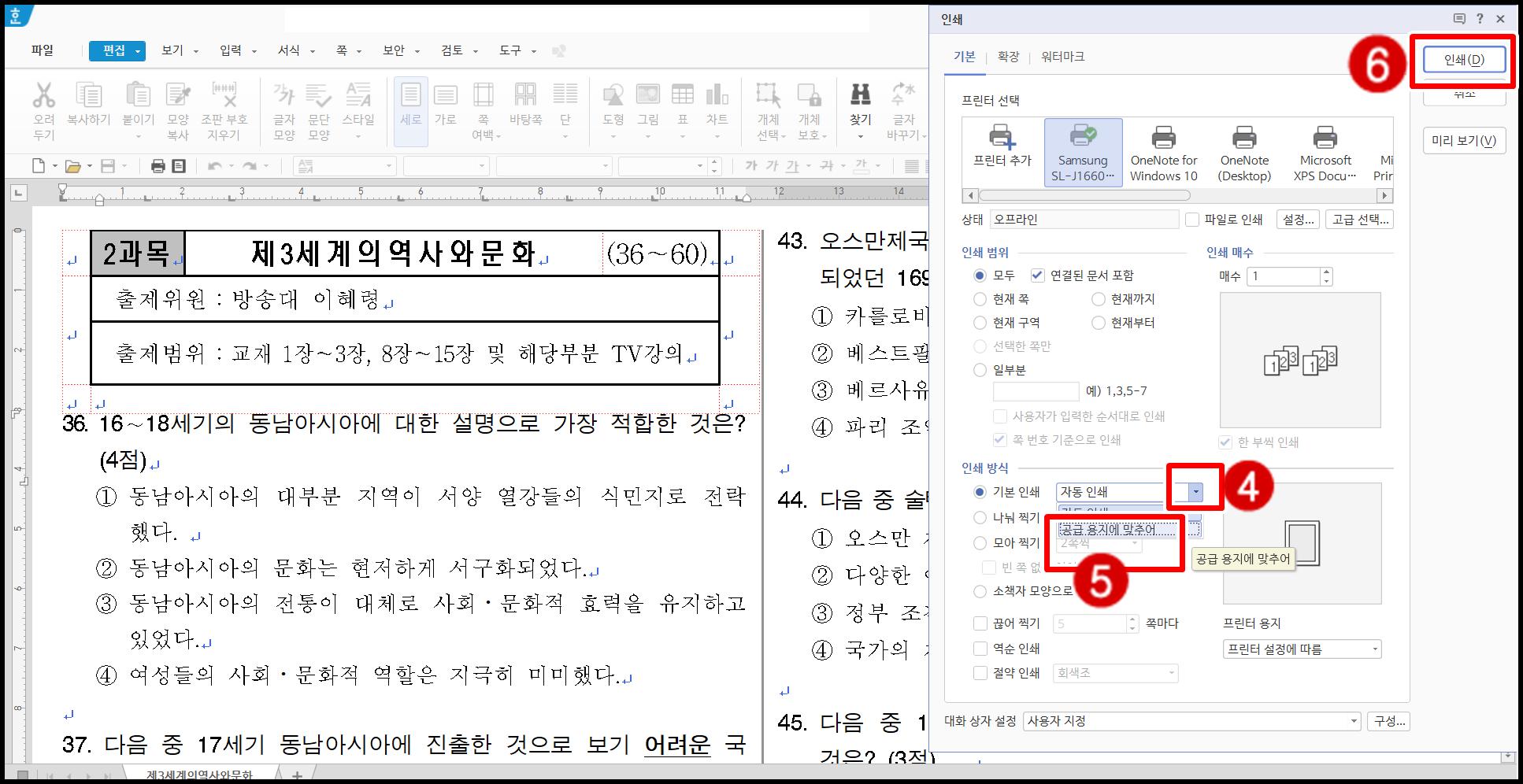Screen dimensions: 1523x784
Task: Click the printer icon in quick toolbar
Action: [158, 166]
